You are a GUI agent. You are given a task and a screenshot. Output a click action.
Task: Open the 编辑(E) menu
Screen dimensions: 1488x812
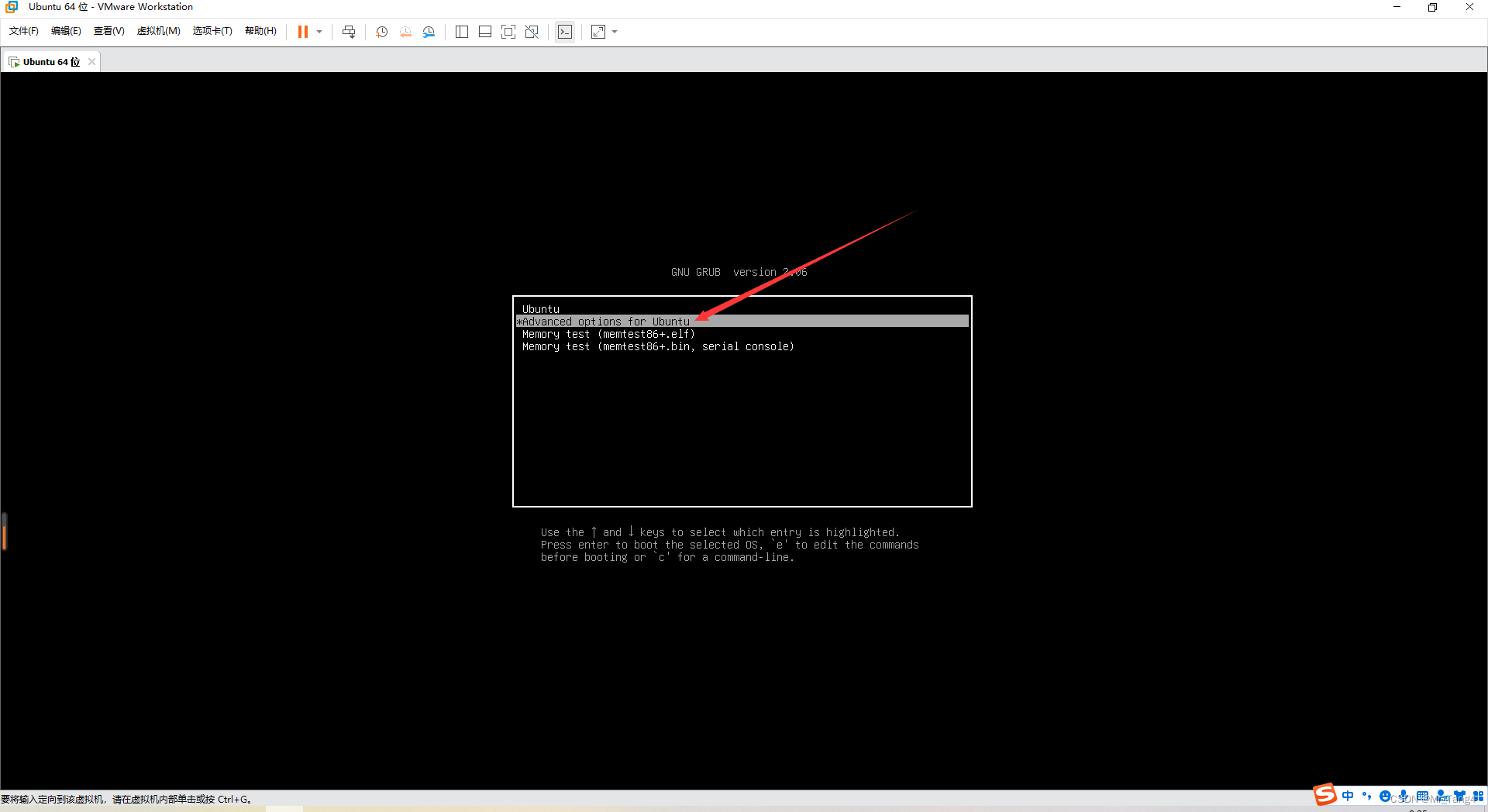coord(66,31)
